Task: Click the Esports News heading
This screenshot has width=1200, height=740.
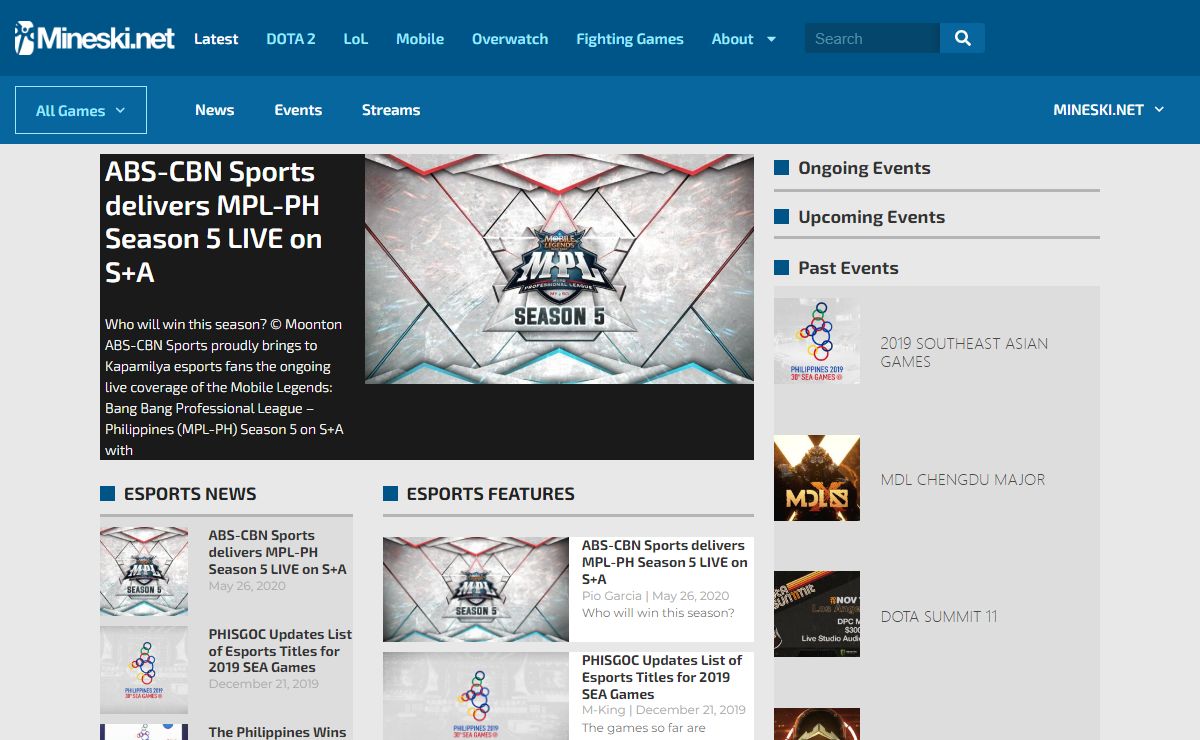Action: 190,493
